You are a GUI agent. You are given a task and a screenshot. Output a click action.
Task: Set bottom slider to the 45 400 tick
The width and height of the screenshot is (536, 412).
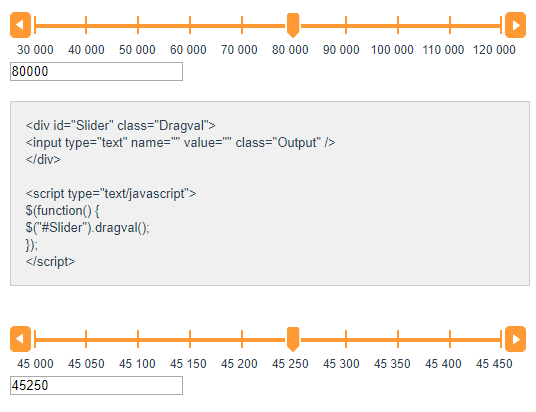[450, 339]
